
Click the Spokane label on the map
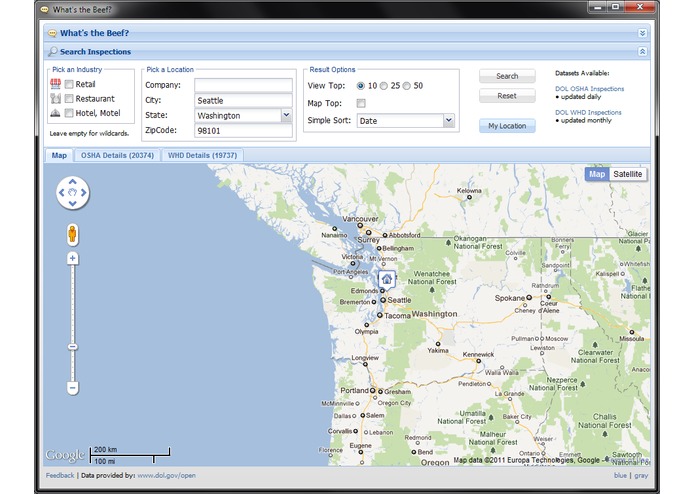(x=510, y=298)
